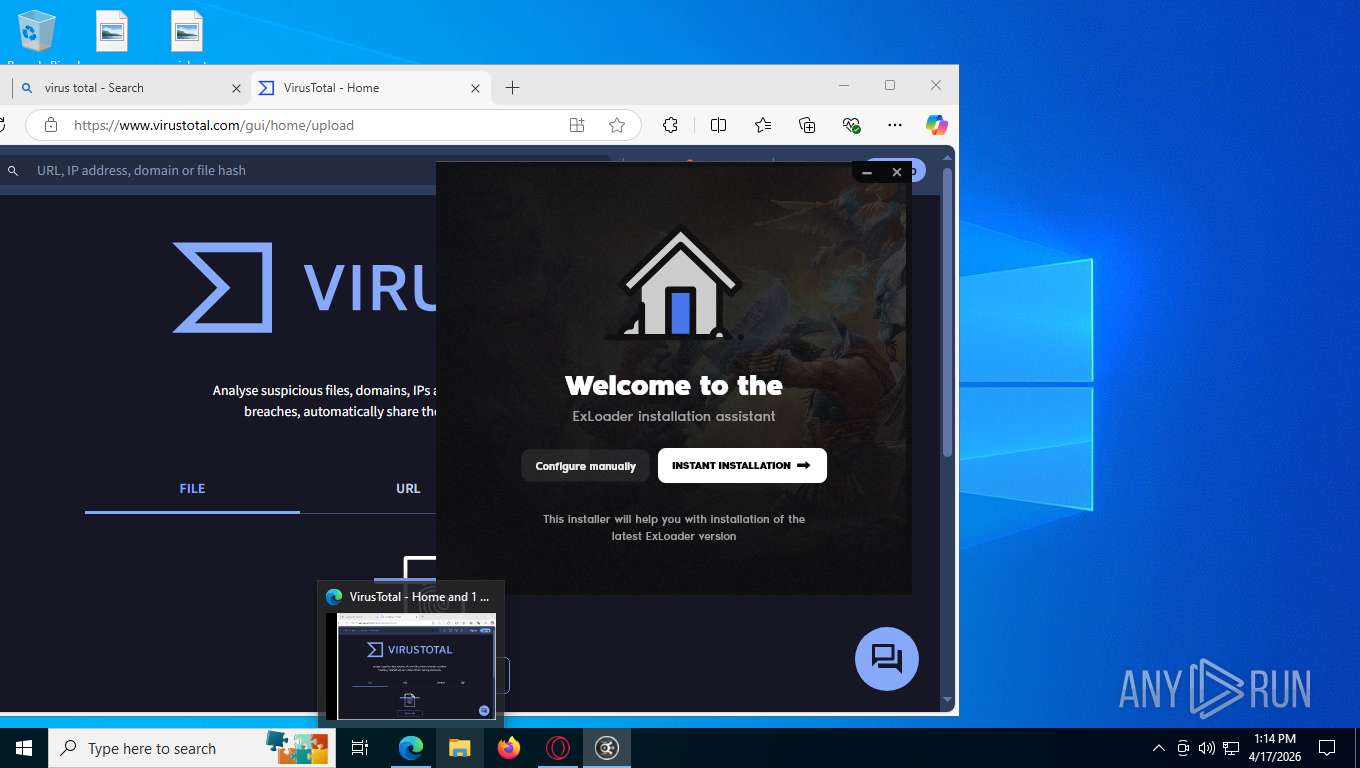Open the apps/QR icon in address bar
1360x768 pixels.
(x=577, y=125)
